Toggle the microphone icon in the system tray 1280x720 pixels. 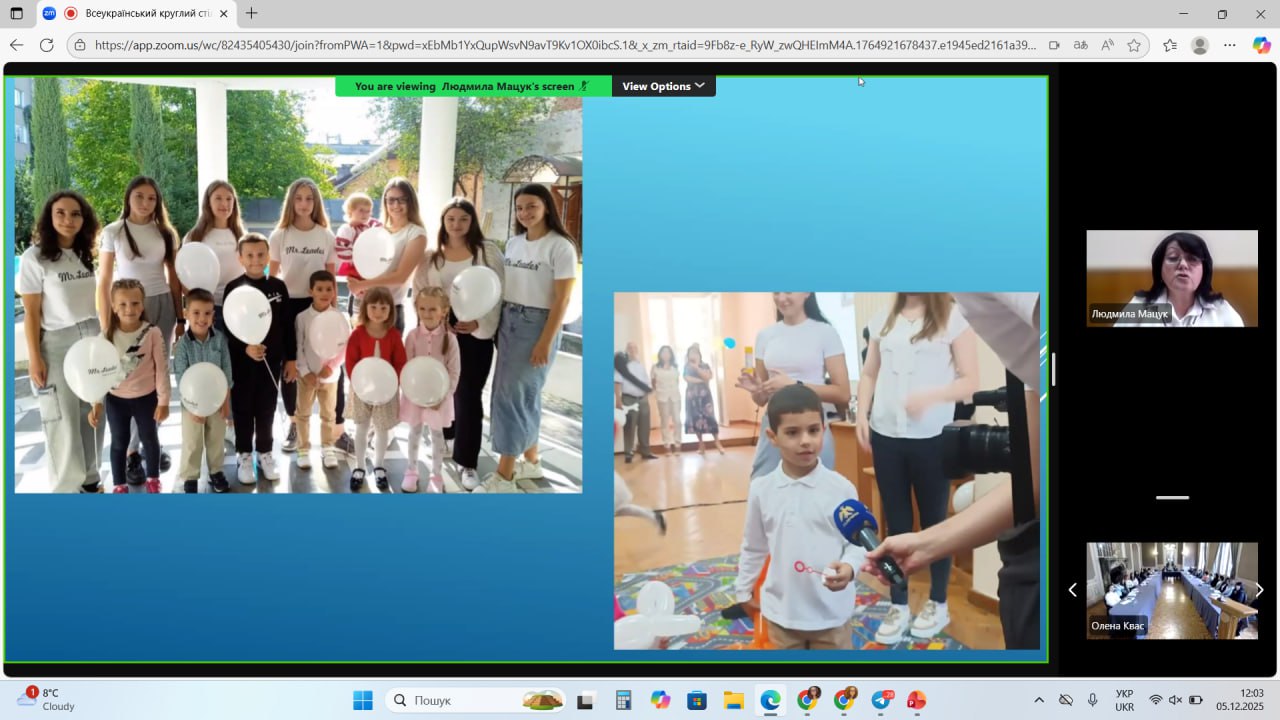point(1092,700)
